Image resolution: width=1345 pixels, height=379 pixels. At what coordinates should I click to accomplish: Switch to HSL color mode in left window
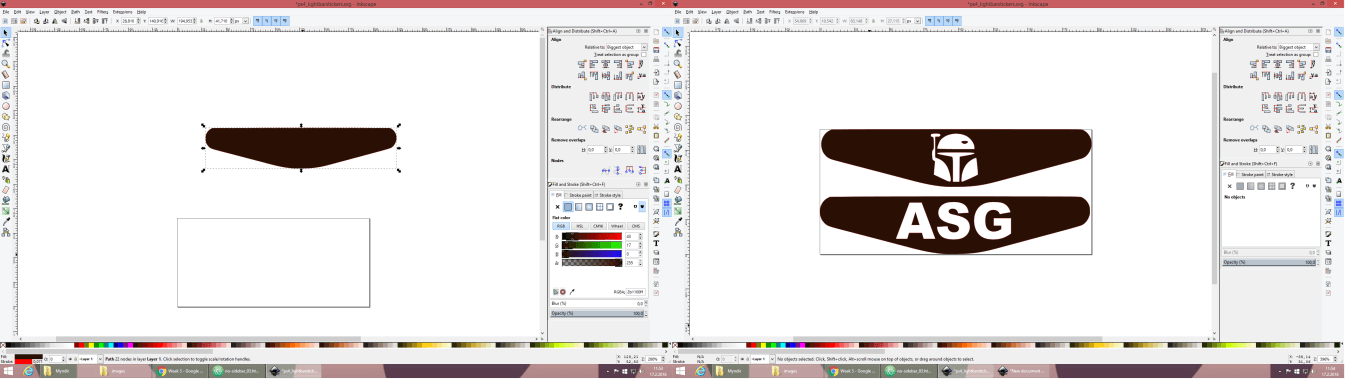(580, 226)
